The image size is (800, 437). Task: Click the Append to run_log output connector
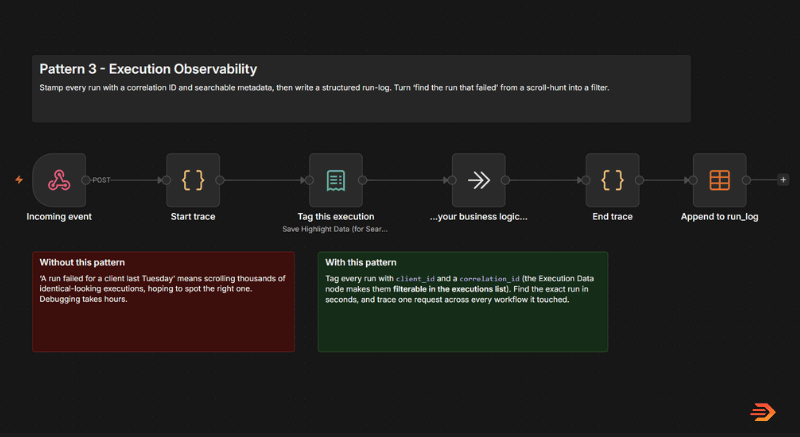coord(746,180)
